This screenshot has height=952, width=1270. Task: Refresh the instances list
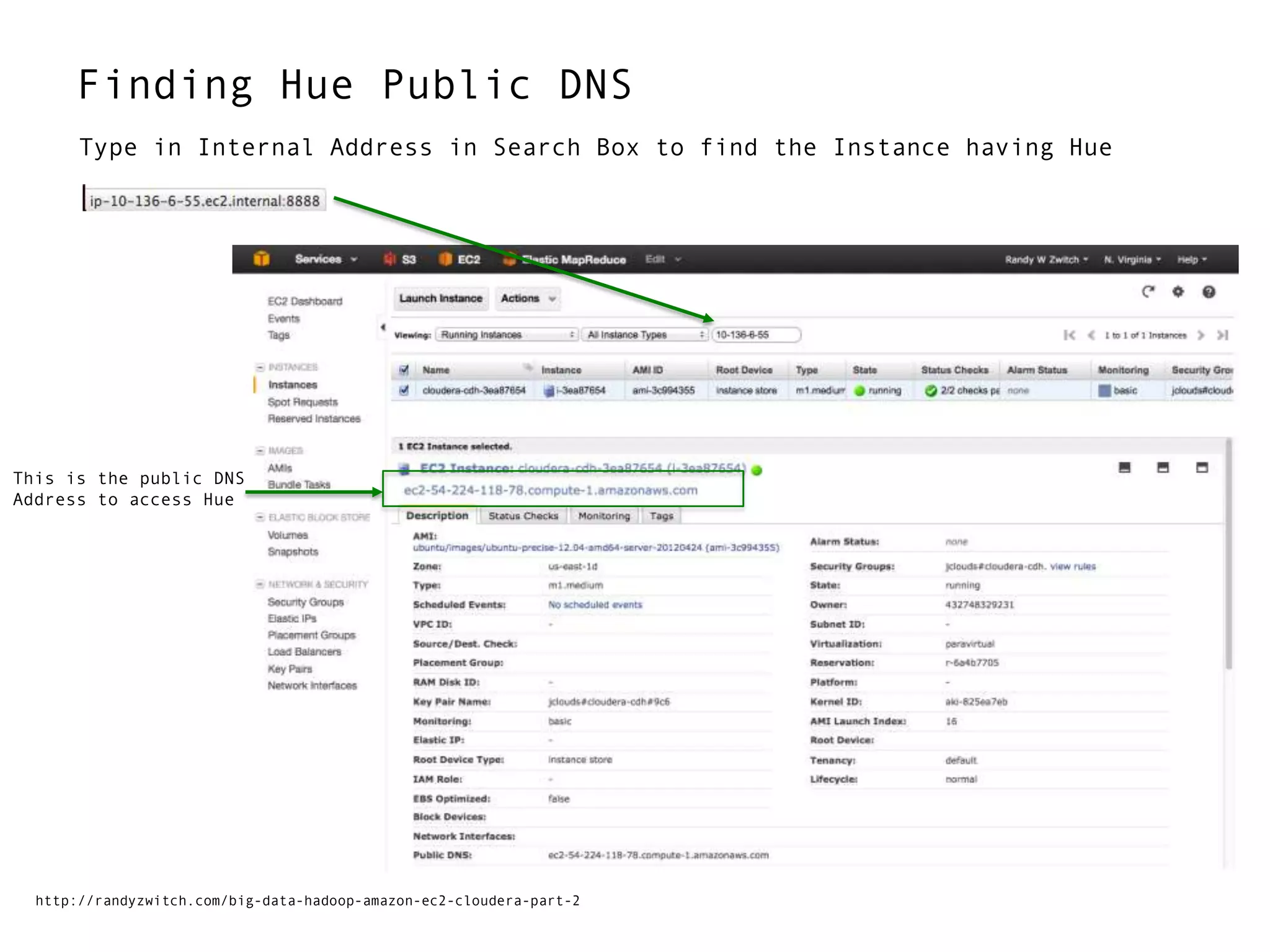pyautogui.click(x=1148, y=291)
